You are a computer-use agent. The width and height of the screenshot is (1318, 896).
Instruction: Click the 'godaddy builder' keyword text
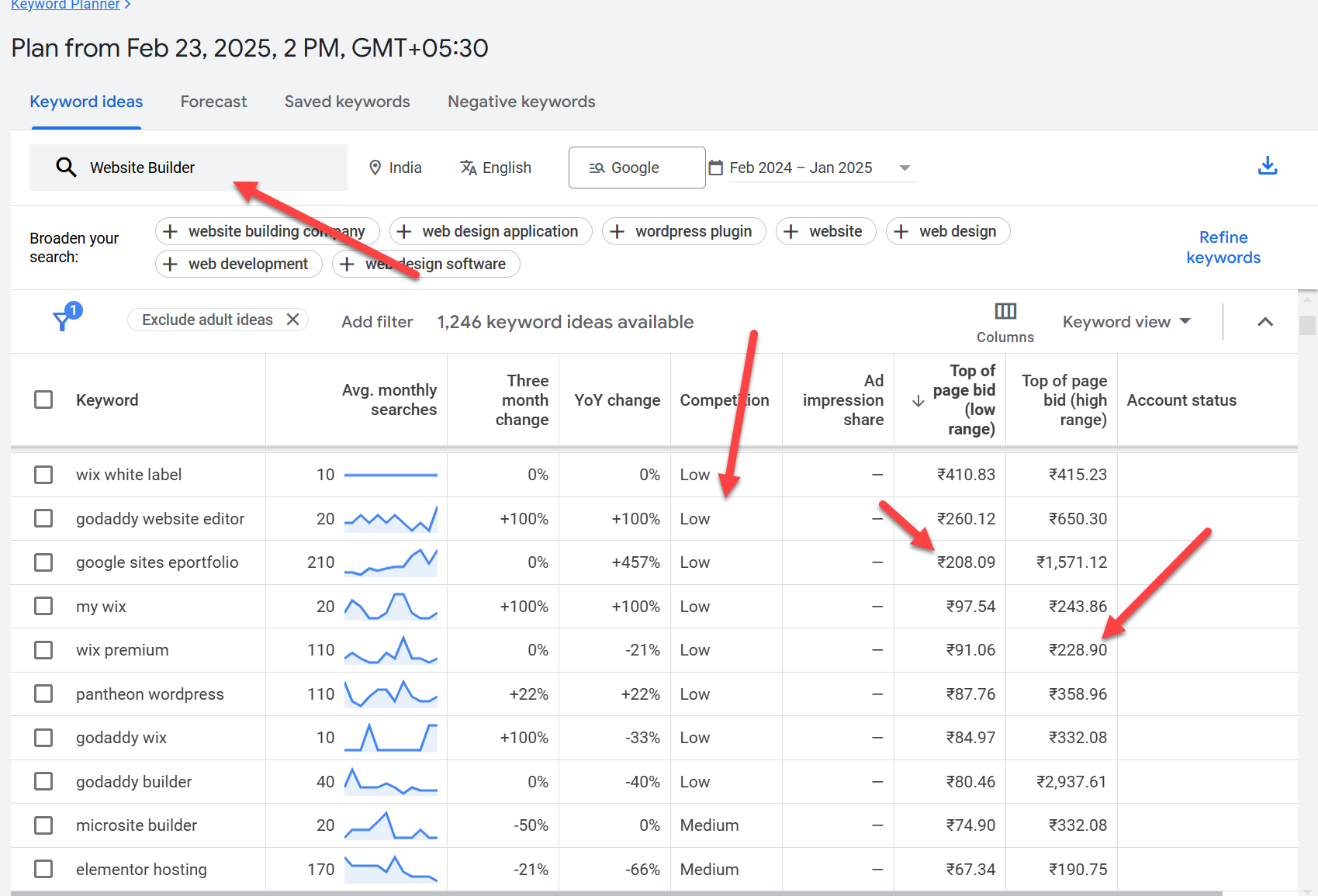point(133,782)
